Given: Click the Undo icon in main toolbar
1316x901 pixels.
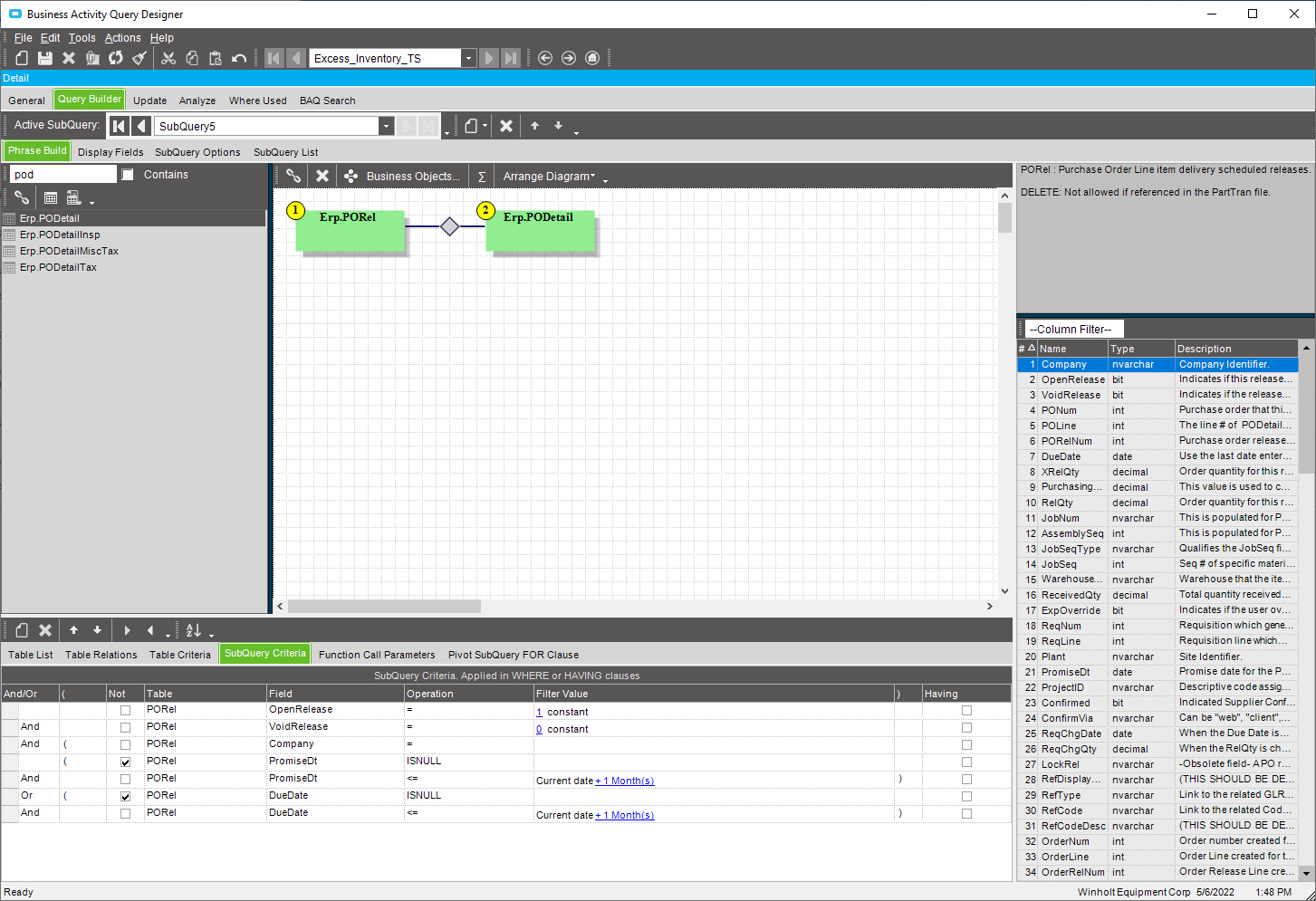Looking at the screenshot, I should coord(239,58).
